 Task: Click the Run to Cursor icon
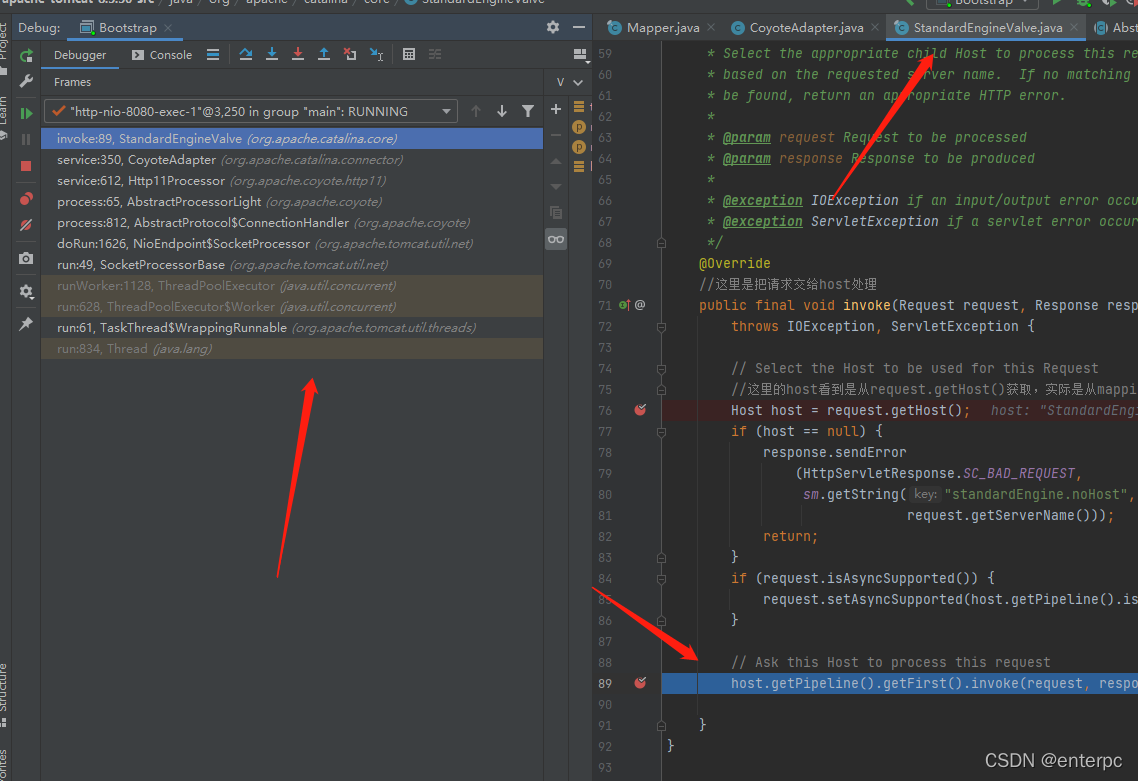(x=376, y=54)
